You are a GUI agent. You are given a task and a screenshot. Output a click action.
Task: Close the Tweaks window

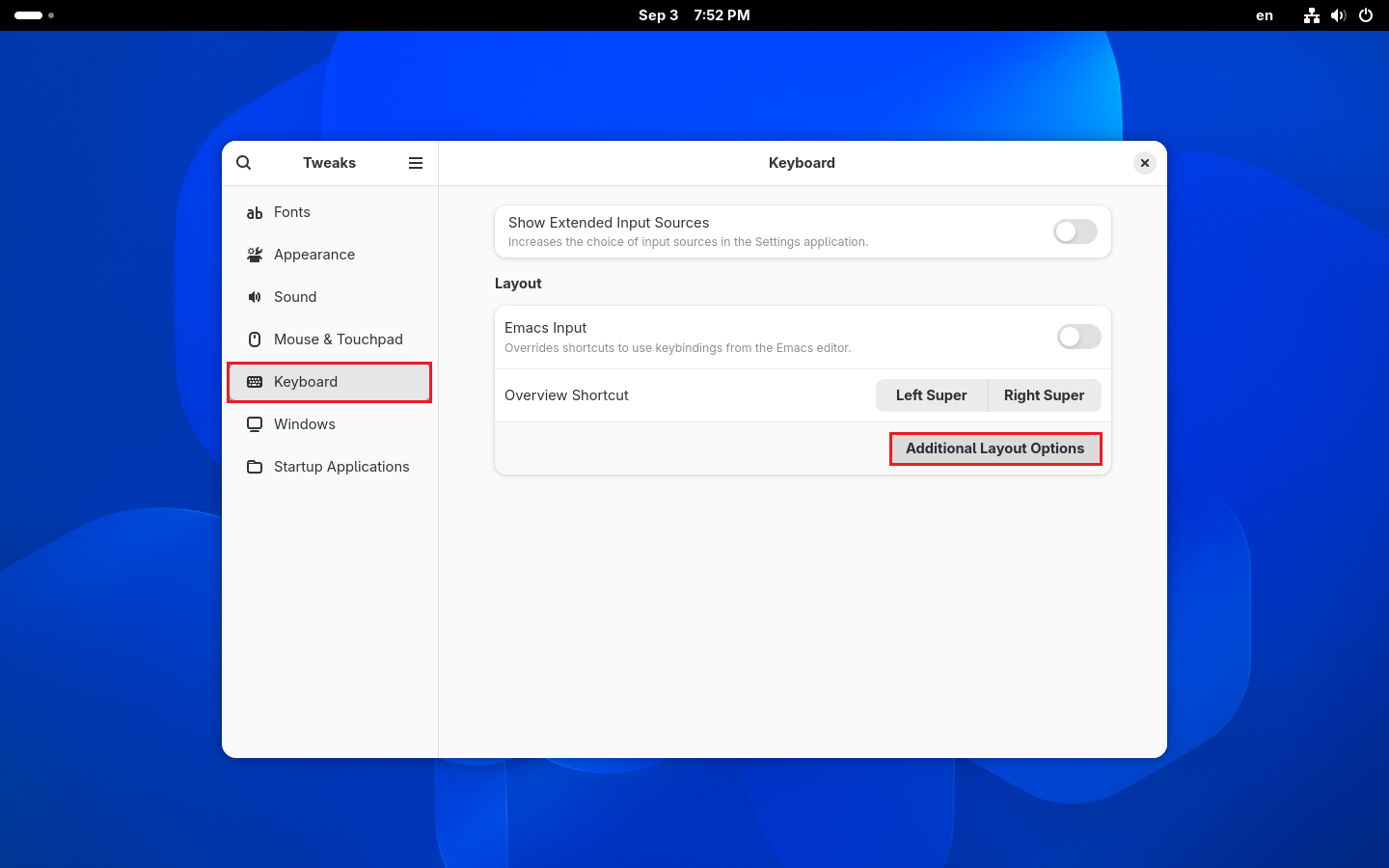(x=1145, y=163)
